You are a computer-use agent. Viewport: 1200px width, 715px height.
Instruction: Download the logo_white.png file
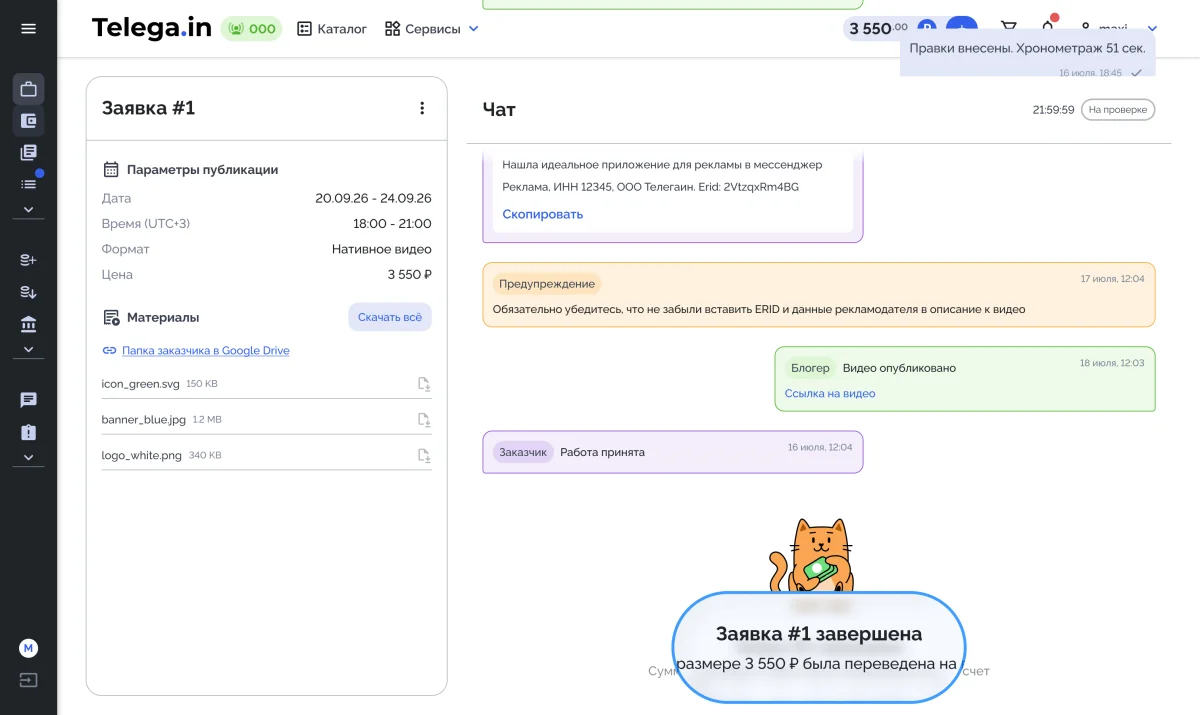tap(424, 456)
